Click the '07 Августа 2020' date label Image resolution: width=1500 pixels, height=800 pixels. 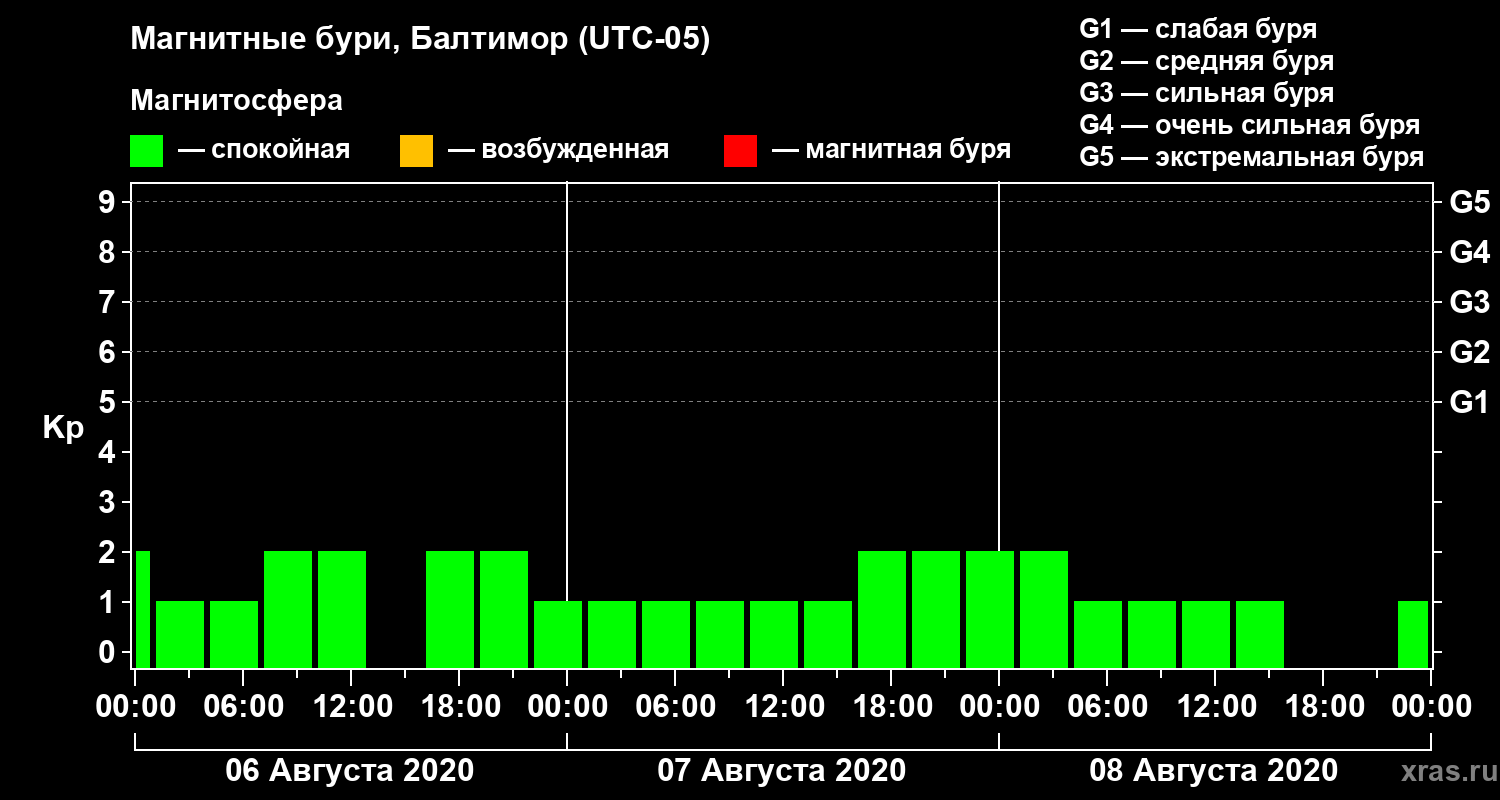tap(782, 771)
